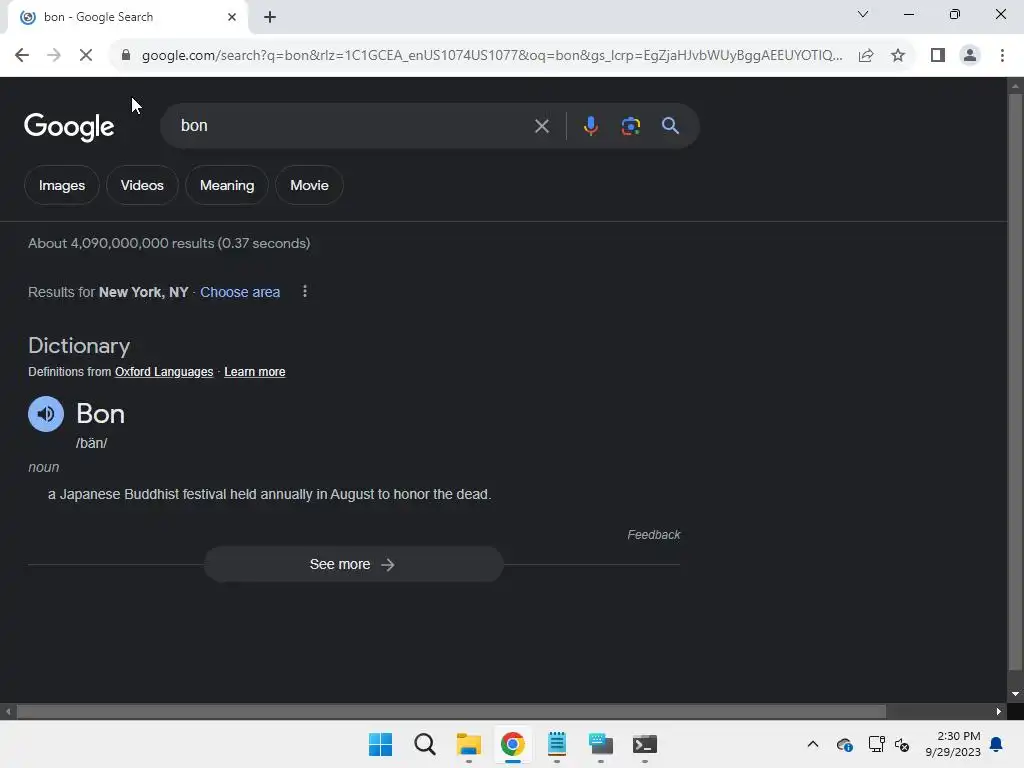The width and height of the screenshot is (1024, 768).
Task: Select the Meaning filter chip
Action: coord(227,185)
